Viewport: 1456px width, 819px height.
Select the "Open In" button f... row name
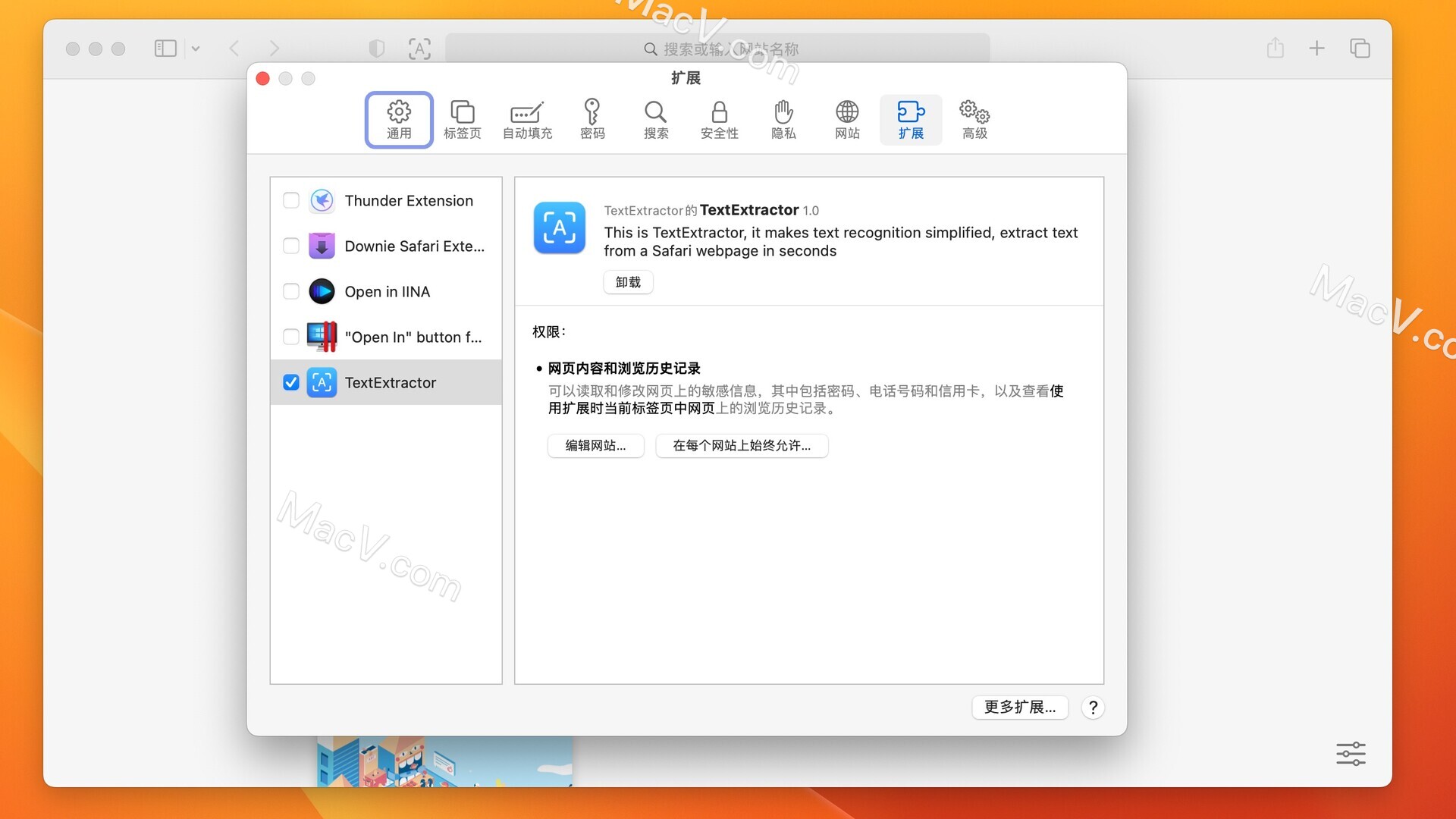(x=413, y=337)
